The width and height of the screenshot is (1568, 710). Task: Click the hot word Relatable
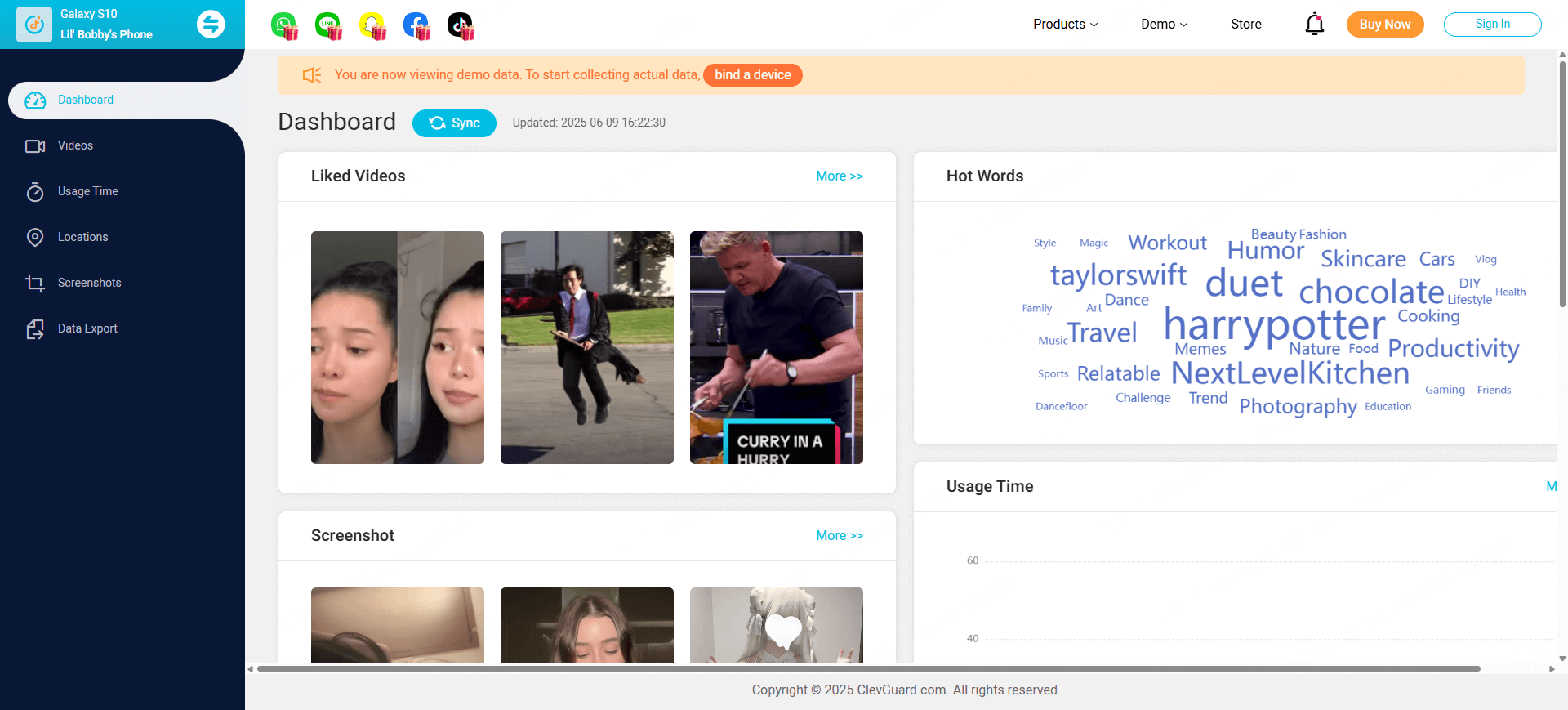(1118, 373)
